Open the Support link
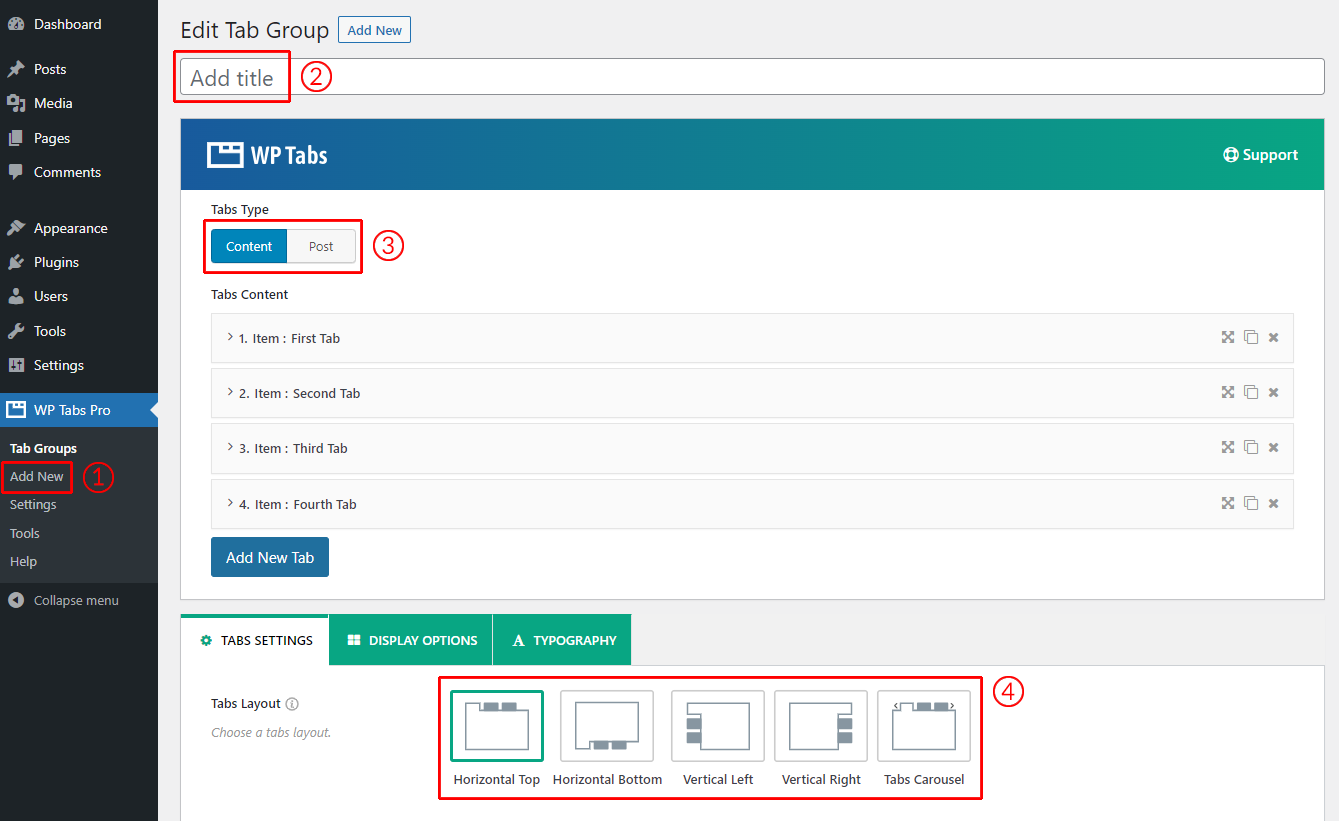This screenshot has width=1339, height=821. tap(1260, 155)
